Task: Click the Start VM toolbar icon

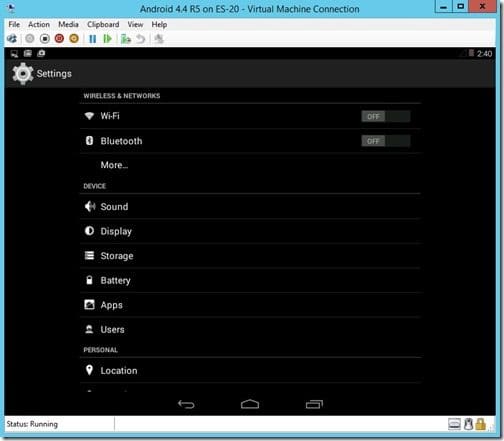Action: [x=30, y=39]
